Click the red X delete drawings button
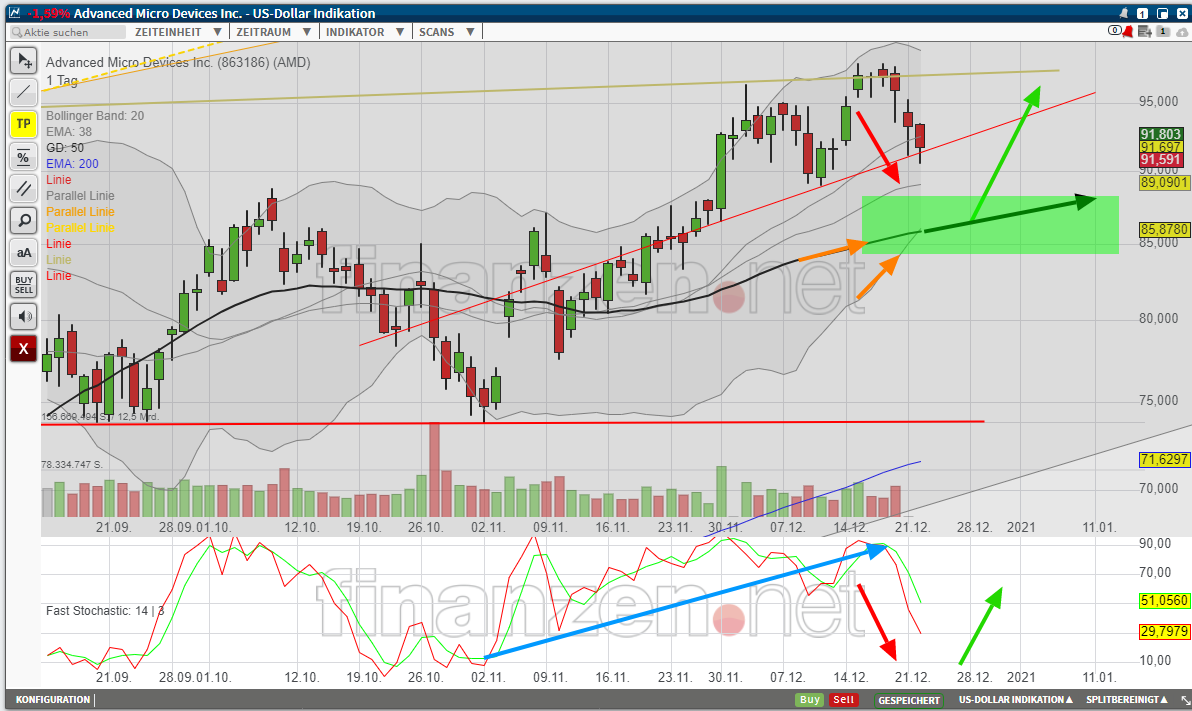Image resolution: width=1192 pixels, height=711 pixels. (24, 348)
